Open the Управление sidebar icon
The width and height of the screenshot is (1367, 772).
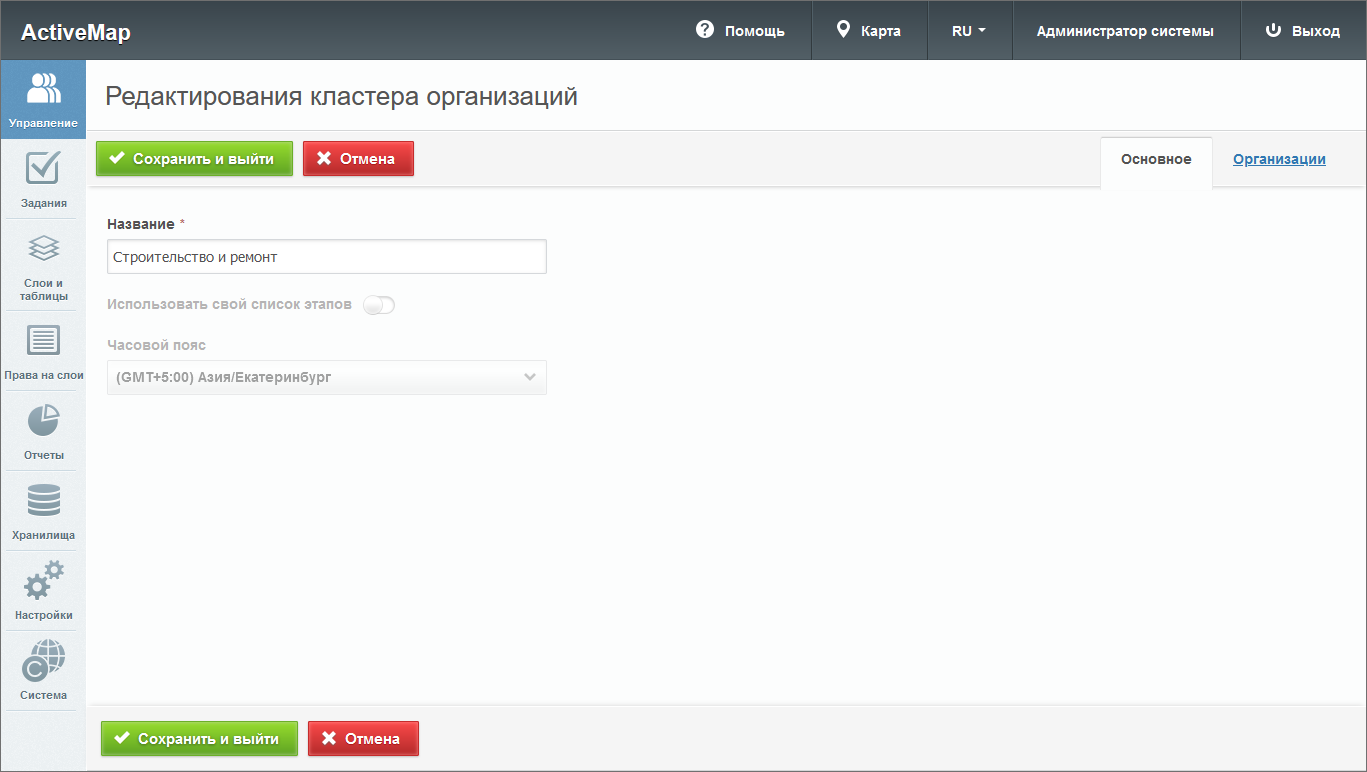(43, 90)
